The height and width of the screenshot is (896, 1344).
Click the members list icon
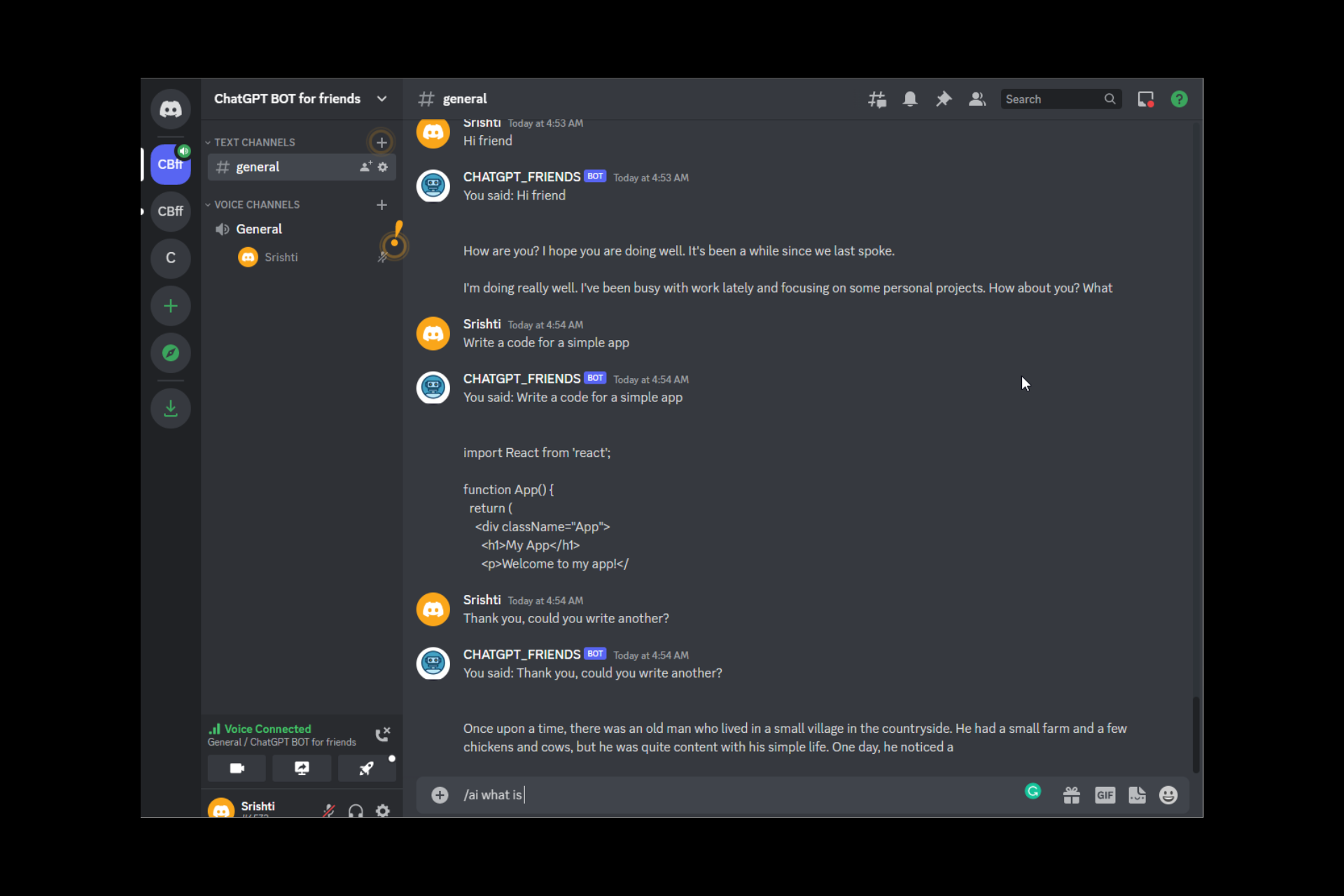977,99
